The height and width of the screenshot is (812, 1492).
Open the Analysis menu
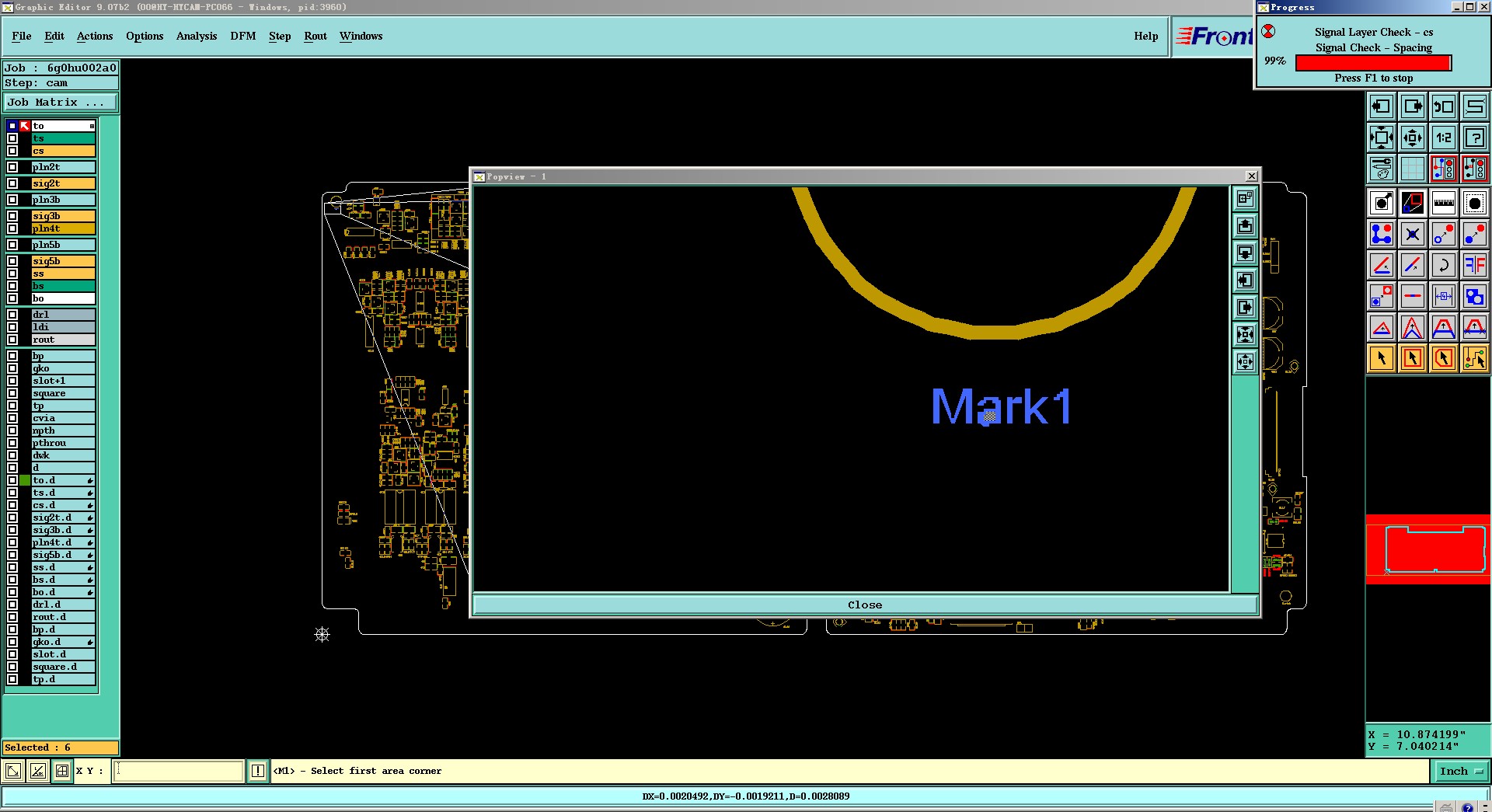pos(197,36)
